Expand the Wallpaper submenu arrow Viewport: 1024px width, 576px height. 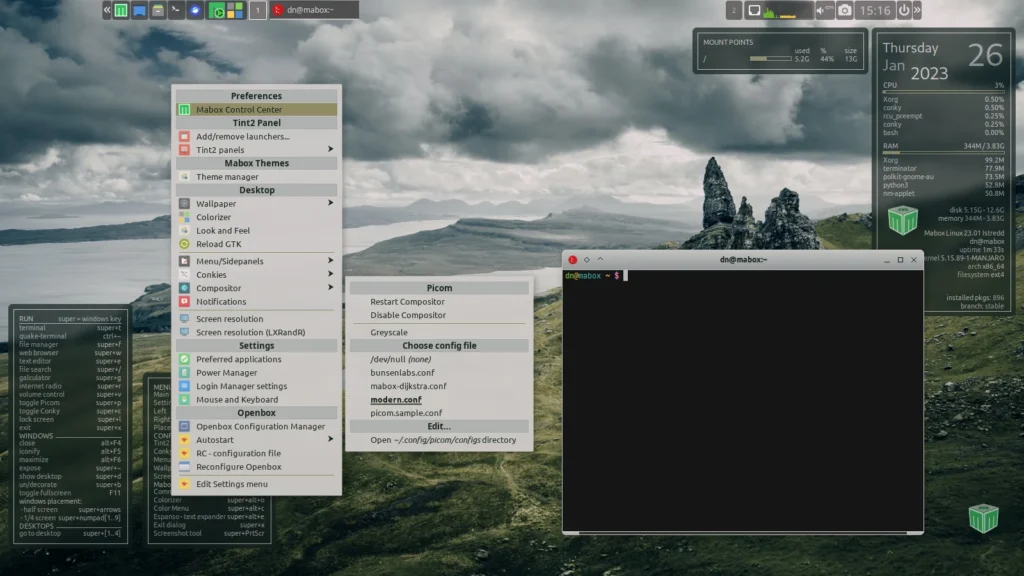click(330, 203)
